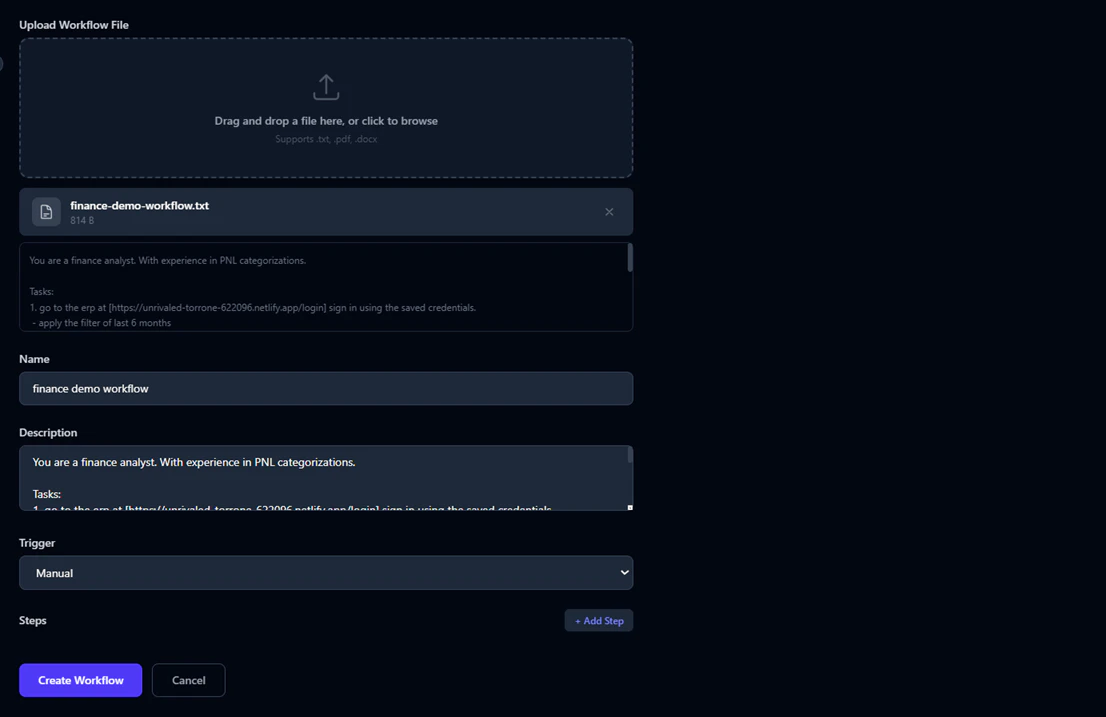This screenshot has height=717, width=1106.
Task: Open the Trigger dropdown showing Manual
Action: click(x=326, y=572)
